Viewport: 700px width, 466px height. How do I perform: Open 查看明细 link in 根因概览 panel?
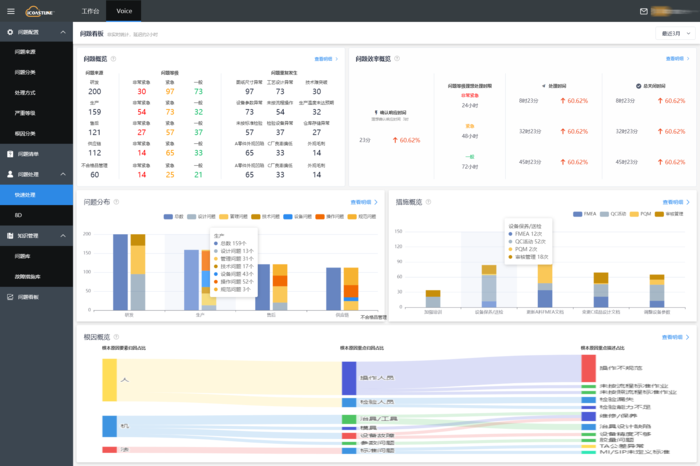click(675, 337)
